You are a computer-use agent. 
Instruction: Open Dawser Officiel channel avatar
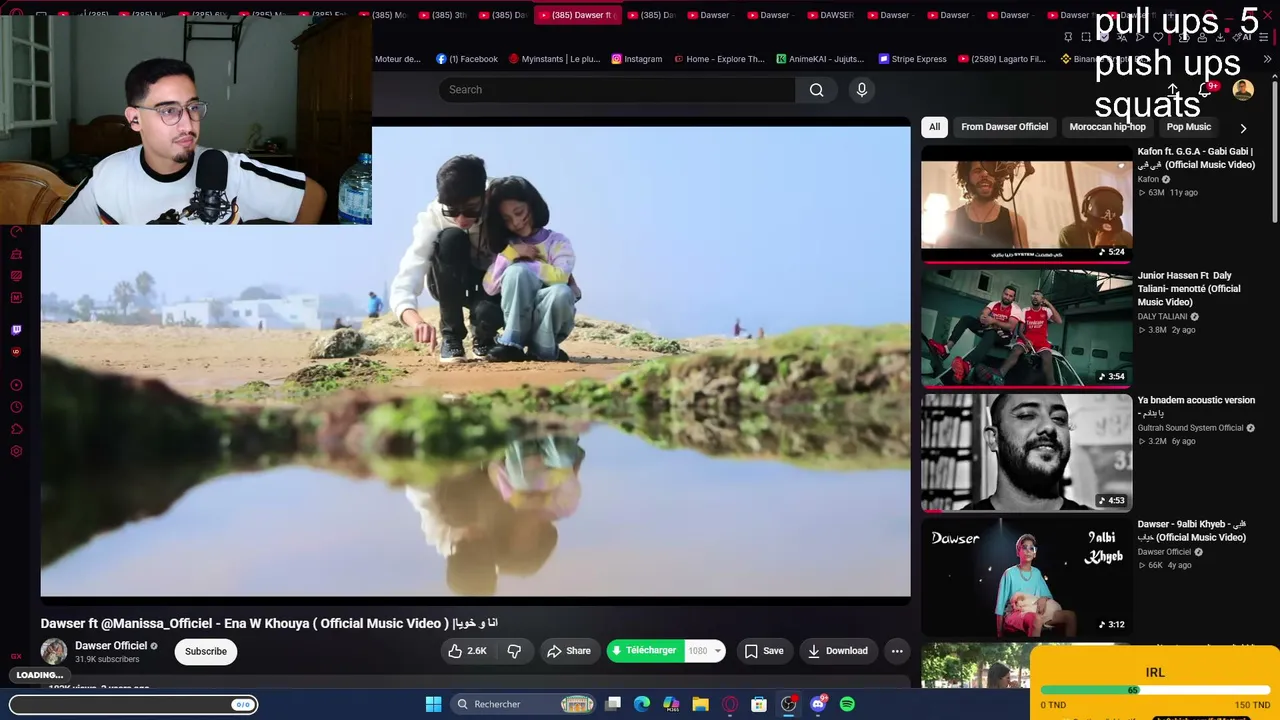(x=54, y=651)
